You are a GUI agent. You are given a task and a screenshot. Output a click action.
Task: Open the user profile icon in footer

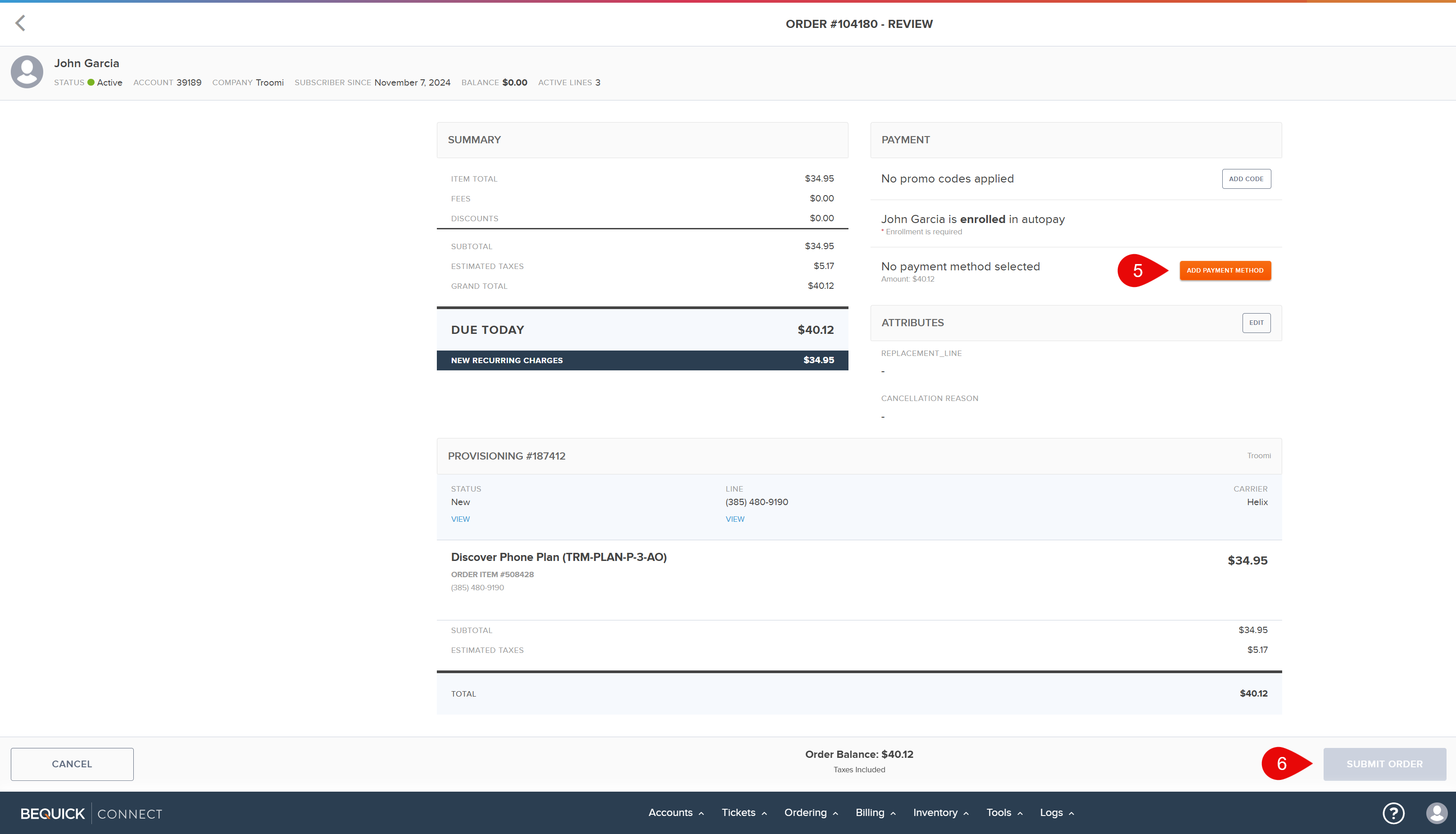point(1436,813)
